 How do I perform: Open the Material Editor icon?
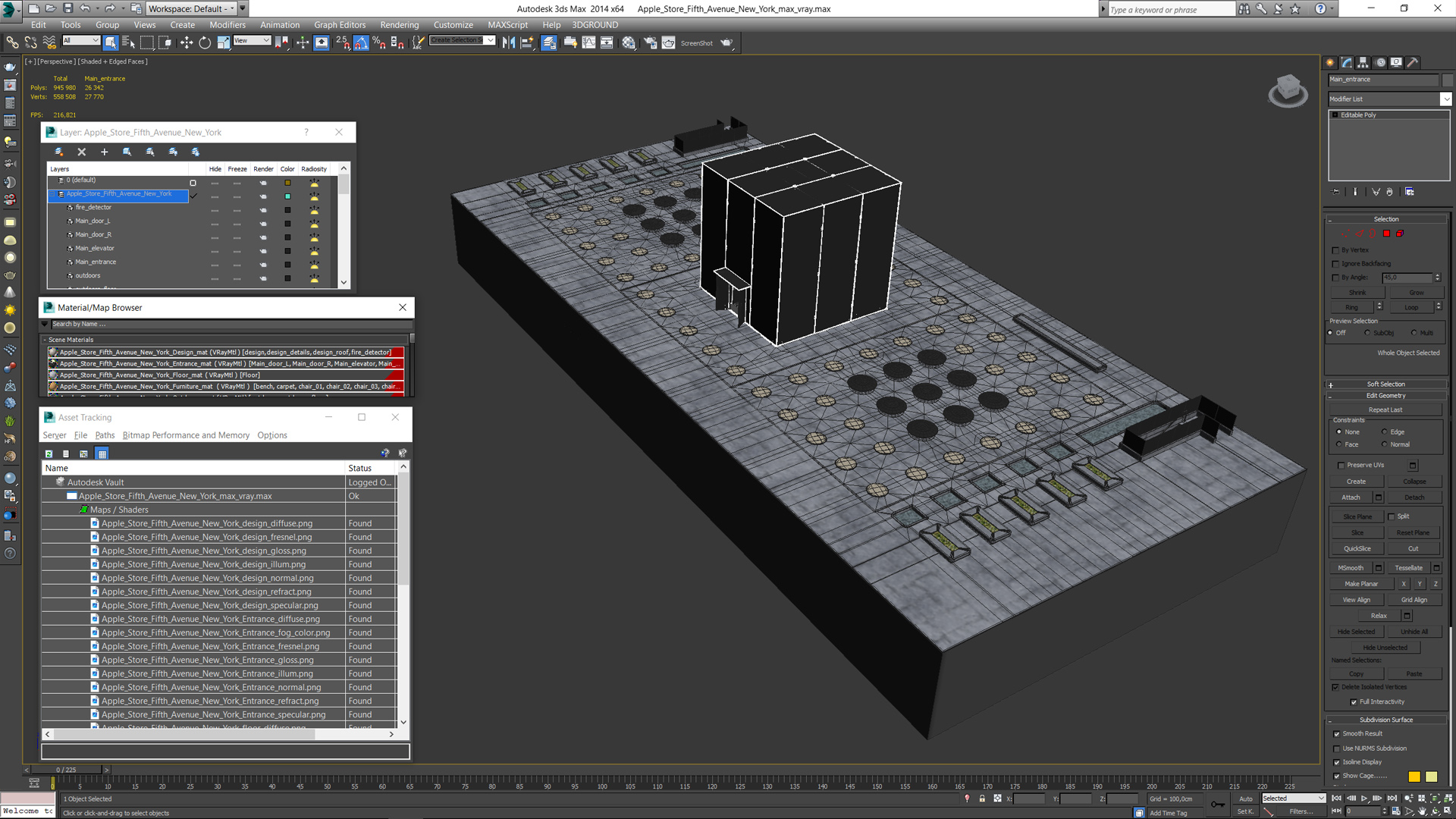click(x=629, y=43)
